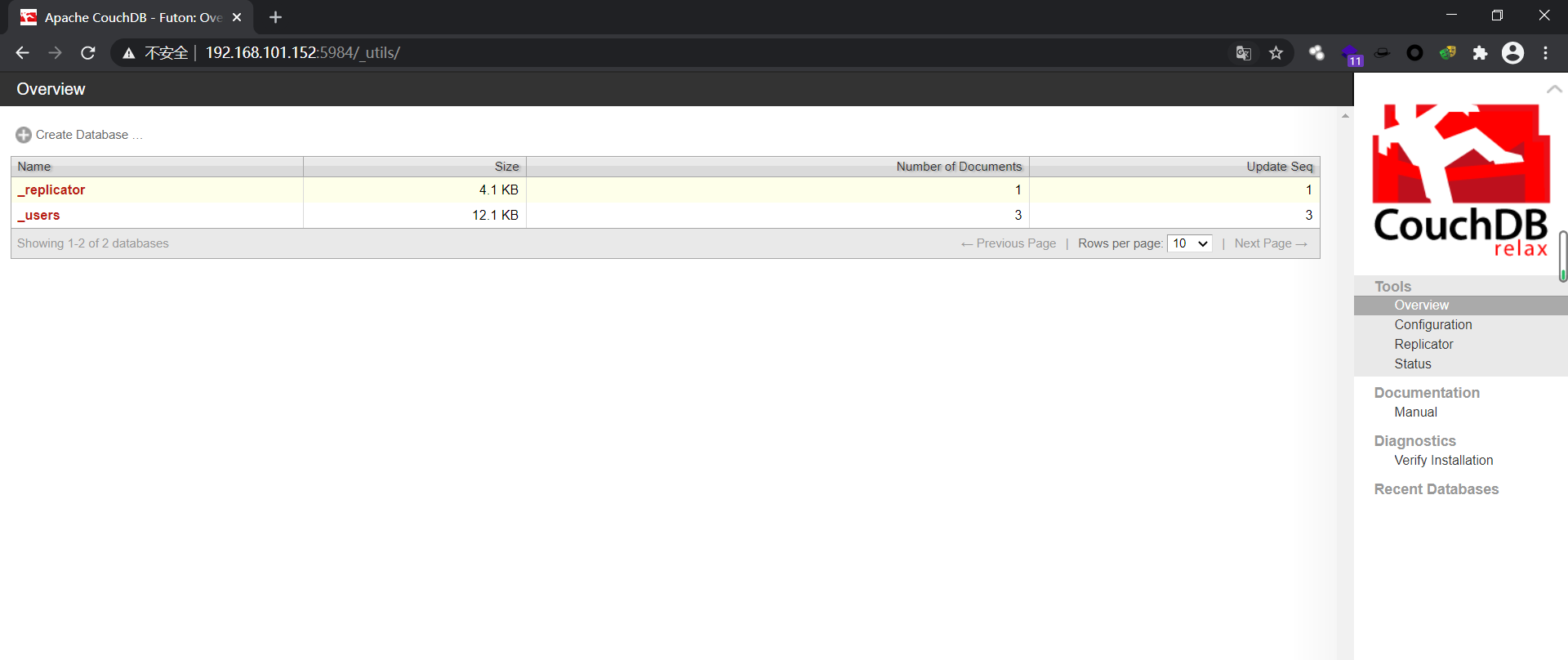Viewport: 1568px width, 660px height.
Task: Click the black circle extension icon
Action: pyautogui.click(x=1414, y=53)
